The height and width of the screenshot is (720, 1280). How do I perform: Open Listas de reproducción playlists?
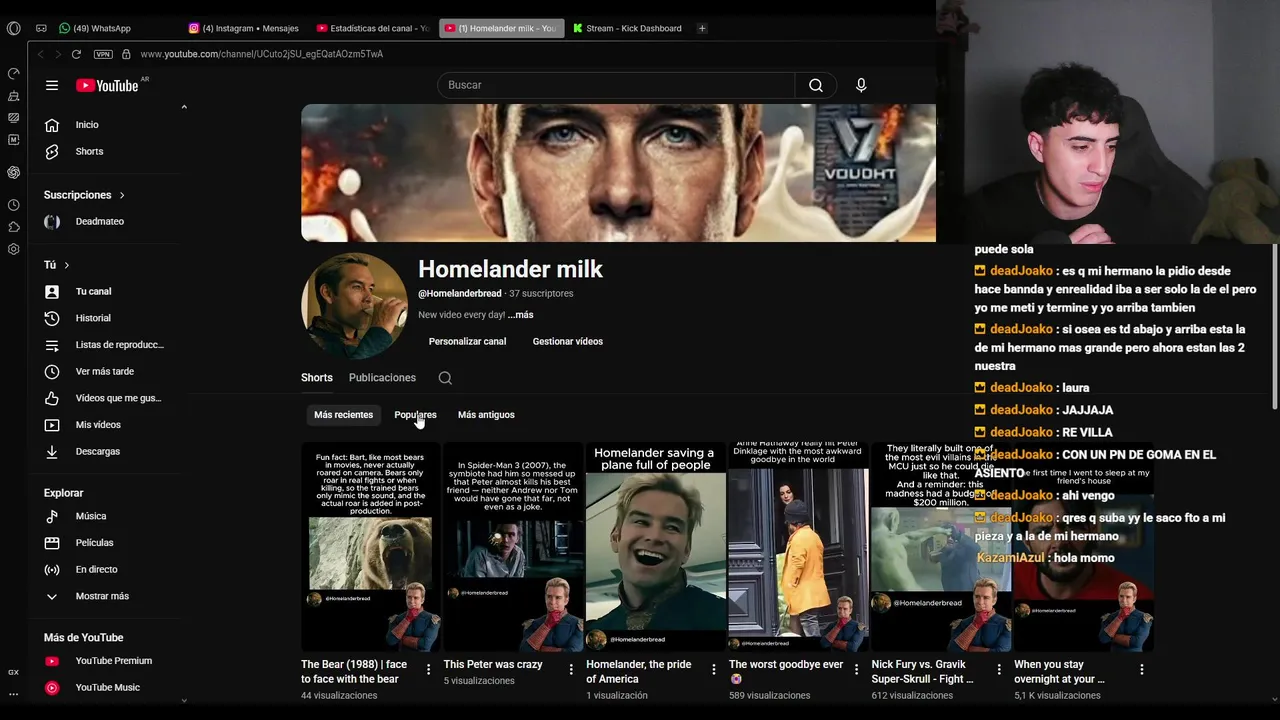tap(119, 345)
